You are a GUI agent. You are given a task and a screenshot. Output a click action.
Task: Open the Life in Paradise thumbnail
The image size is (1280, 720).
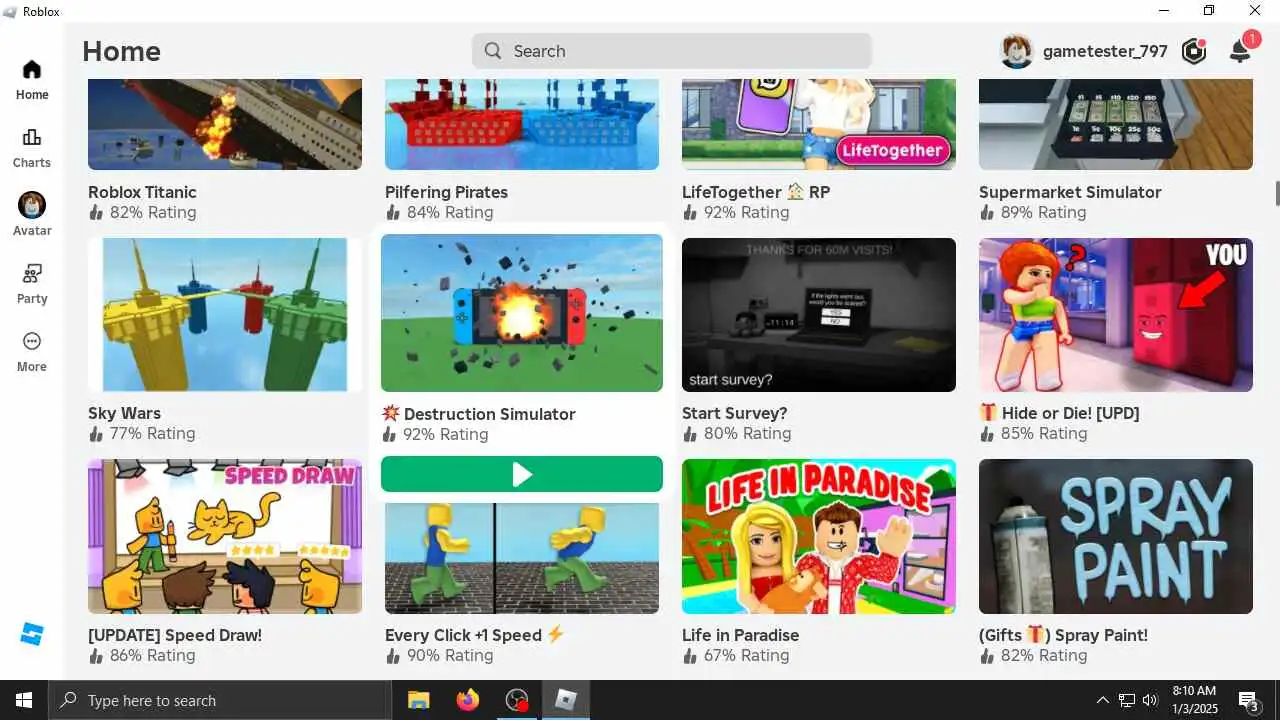819,536
